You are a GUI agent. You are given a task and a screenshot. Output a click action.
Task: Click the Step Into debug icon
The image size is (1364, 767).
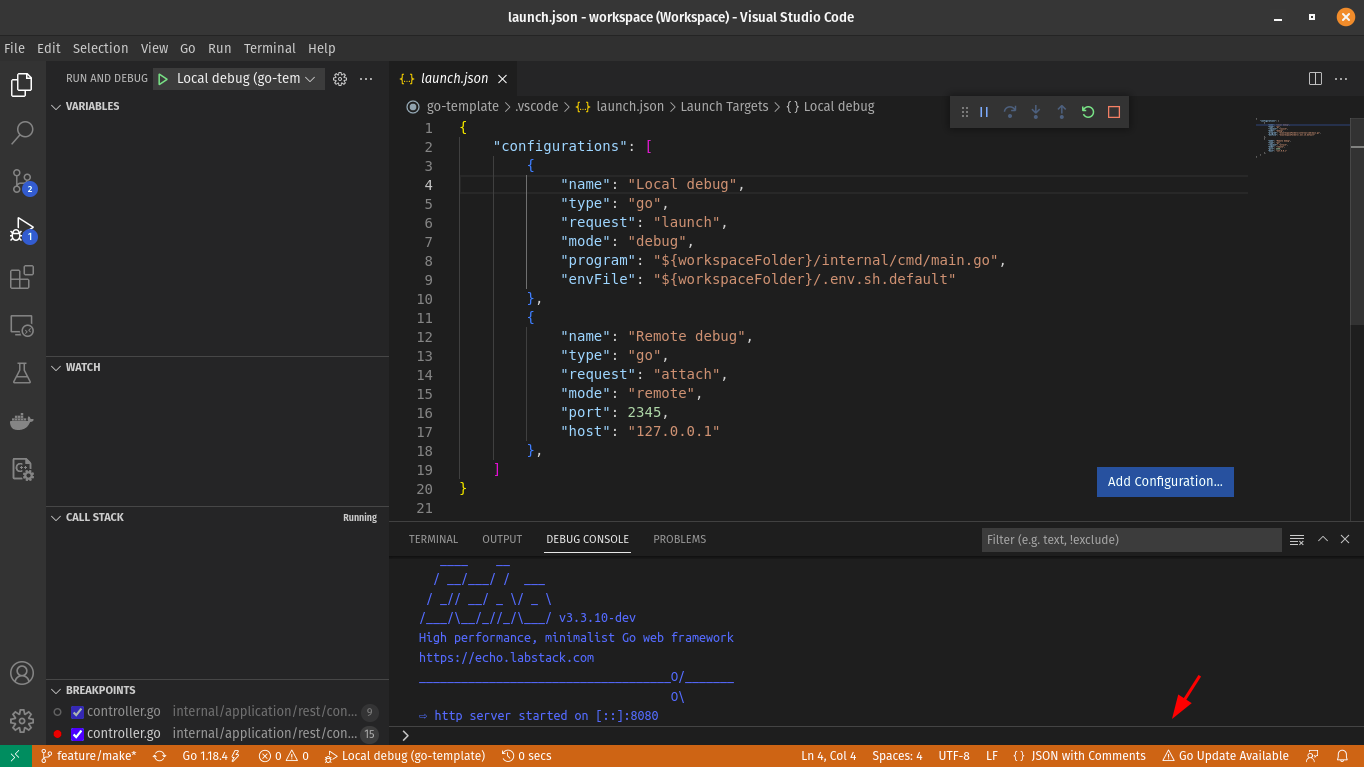1035,111
